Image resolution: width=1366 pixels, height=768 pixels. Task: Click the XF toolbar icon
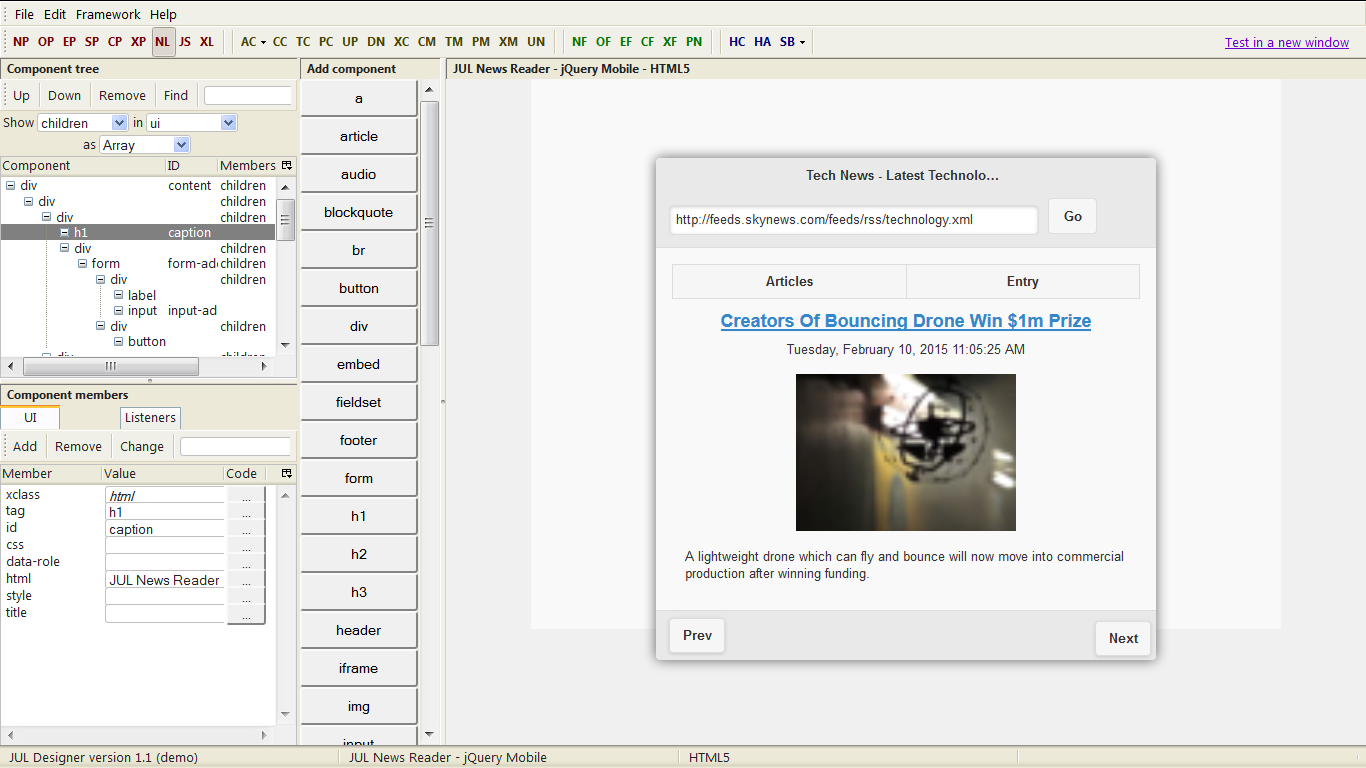[x=670, y=41]
